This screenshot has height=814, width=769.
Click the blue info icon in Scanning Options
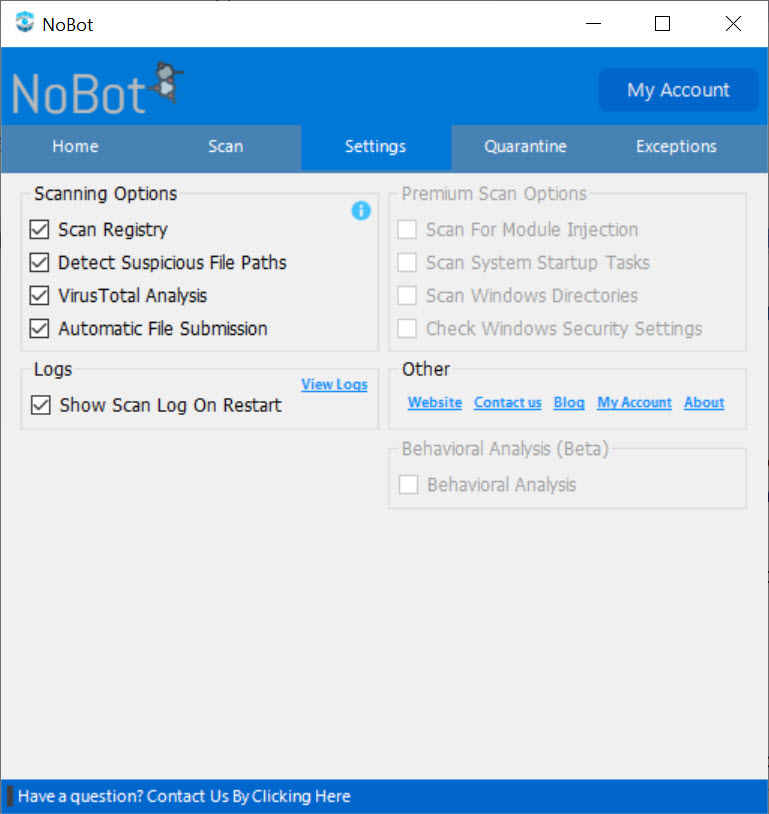(361, 210)
